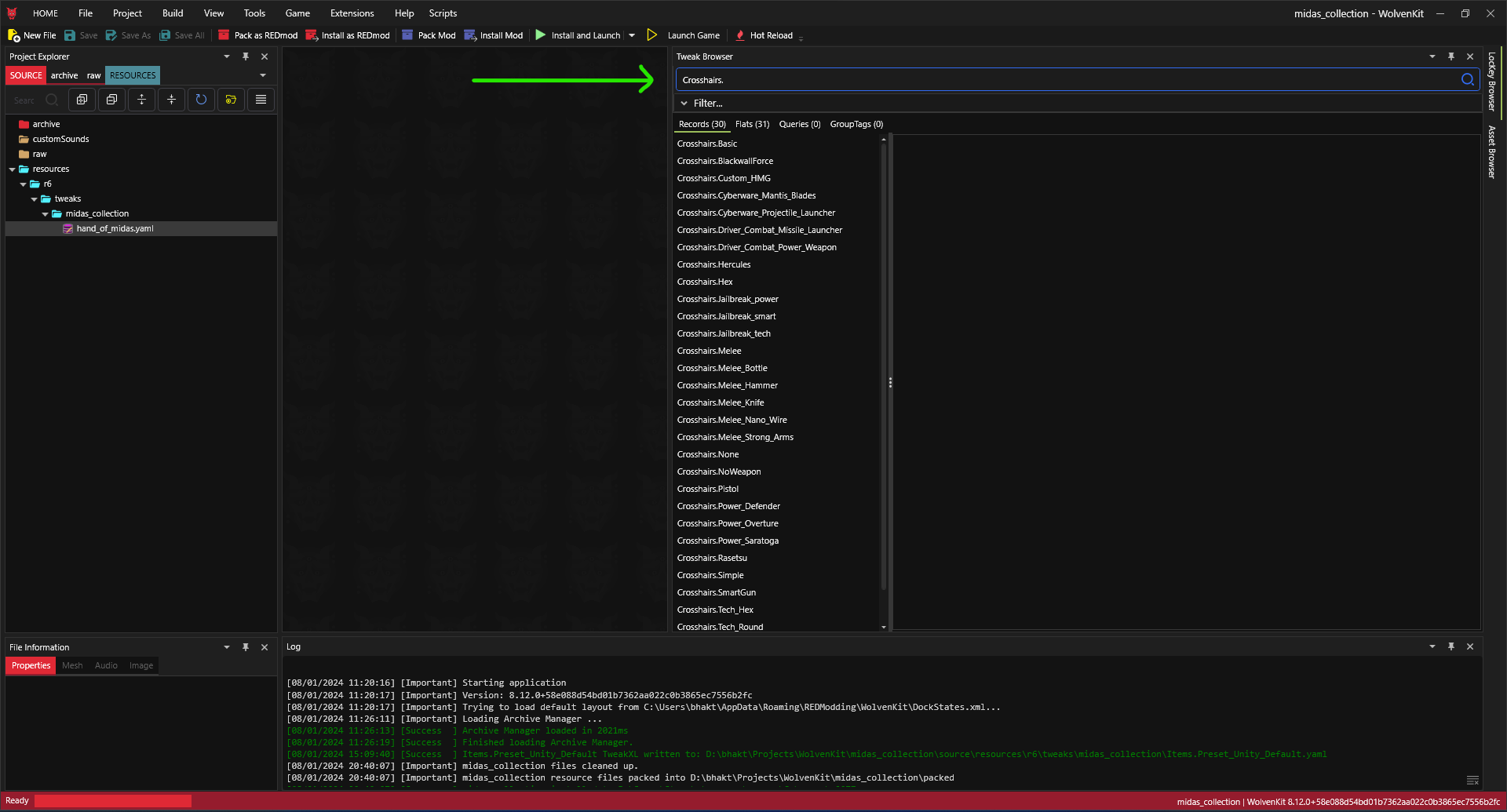The height and width of the screenshot is (812, 1507).
Task: Open the Install and Launch dropdown arrow
Action: [x=632, y=35]
